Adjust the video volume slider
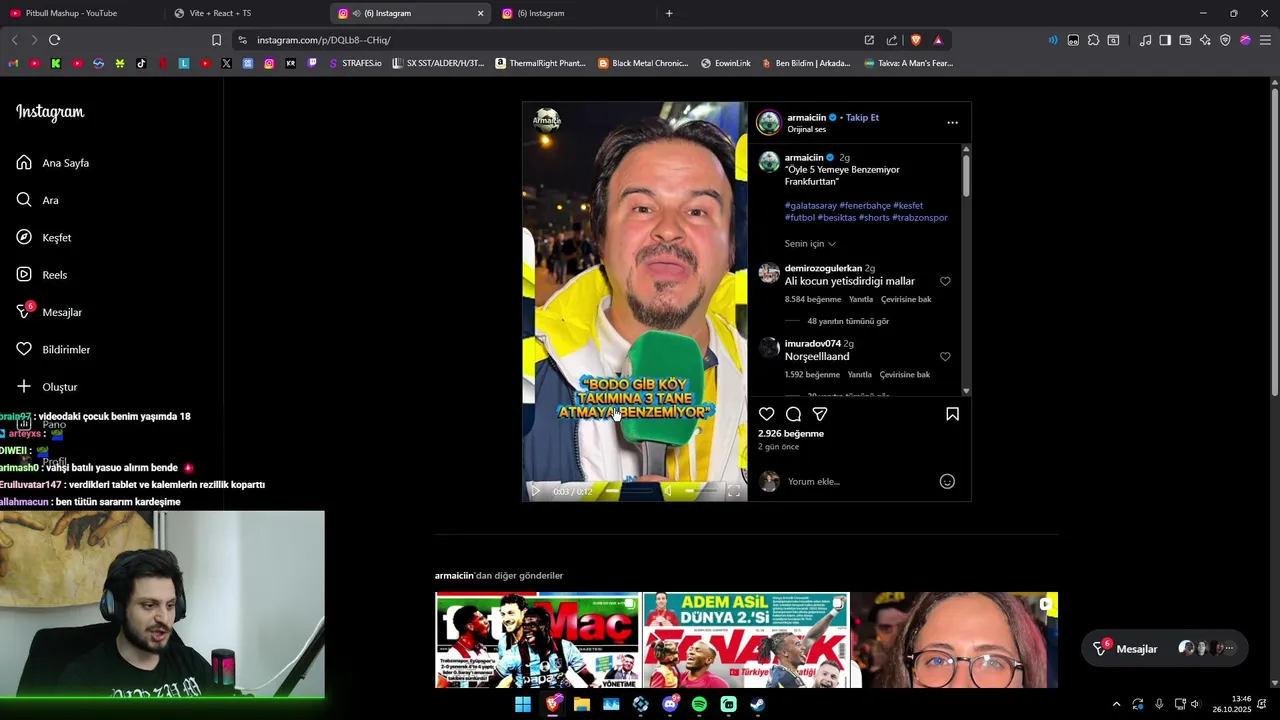 coord(699,491)
